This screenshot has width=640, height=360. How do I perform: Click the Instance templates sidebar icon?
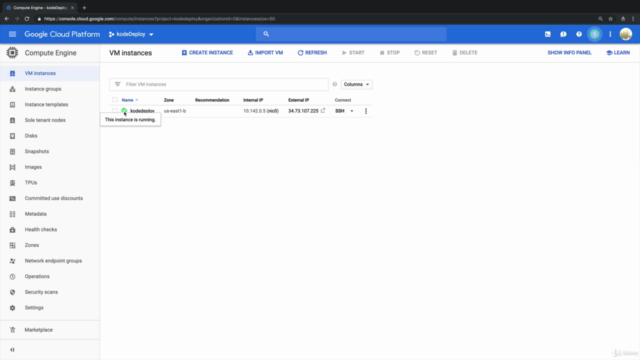pos(12,104)
